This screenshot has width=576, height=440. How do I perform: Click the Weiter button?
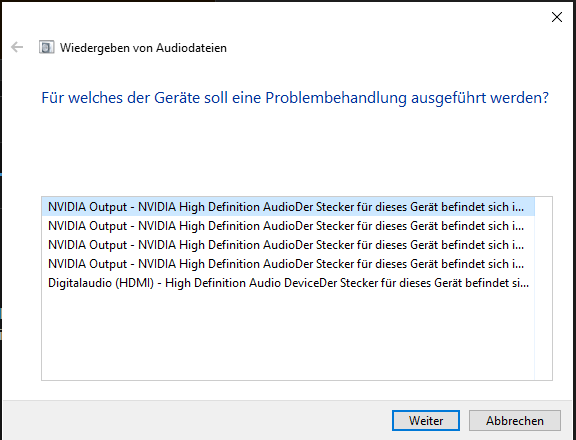tap(426, 421)
